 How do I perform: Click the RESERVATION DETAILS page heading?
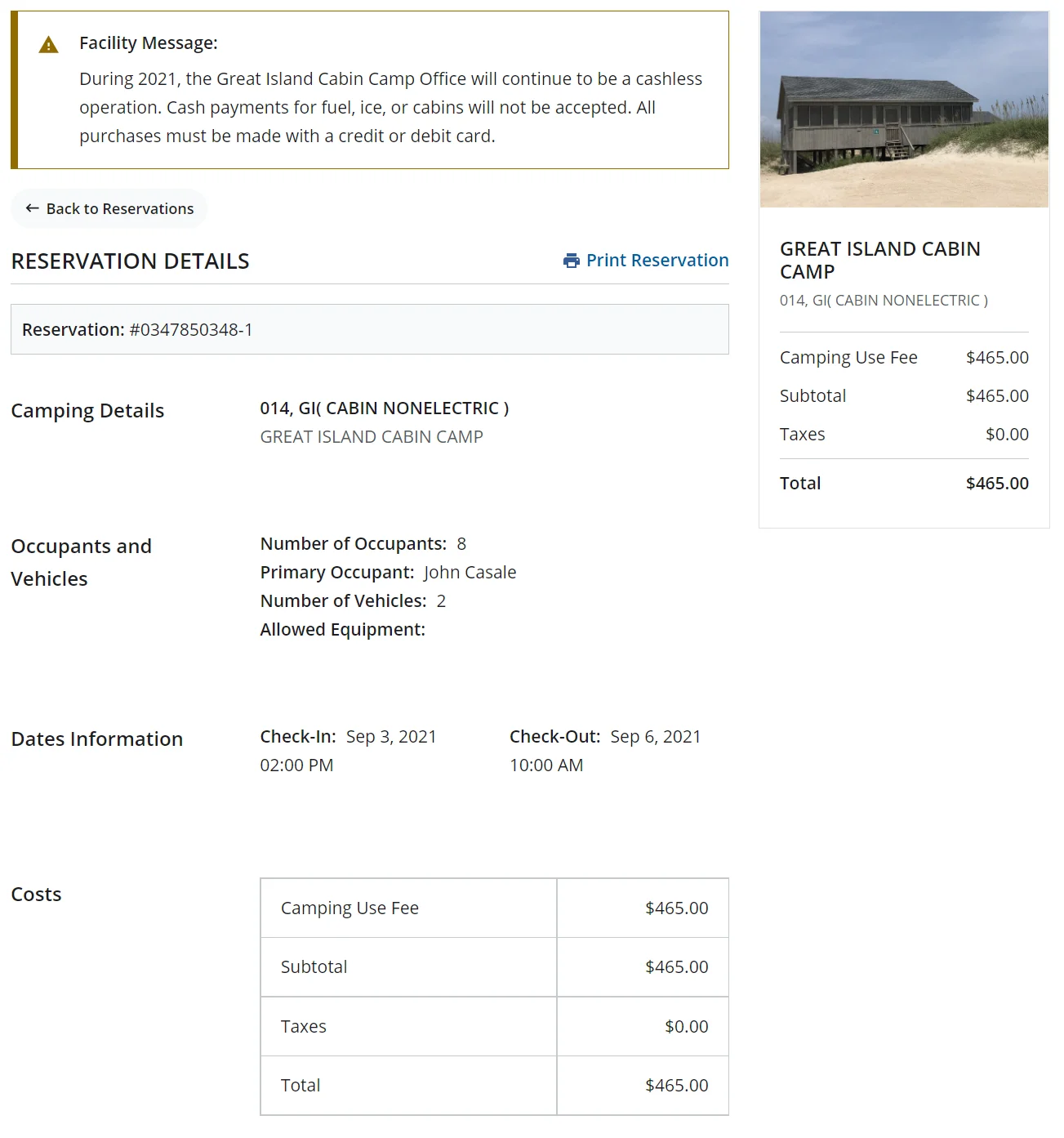[x=131, y=261]
